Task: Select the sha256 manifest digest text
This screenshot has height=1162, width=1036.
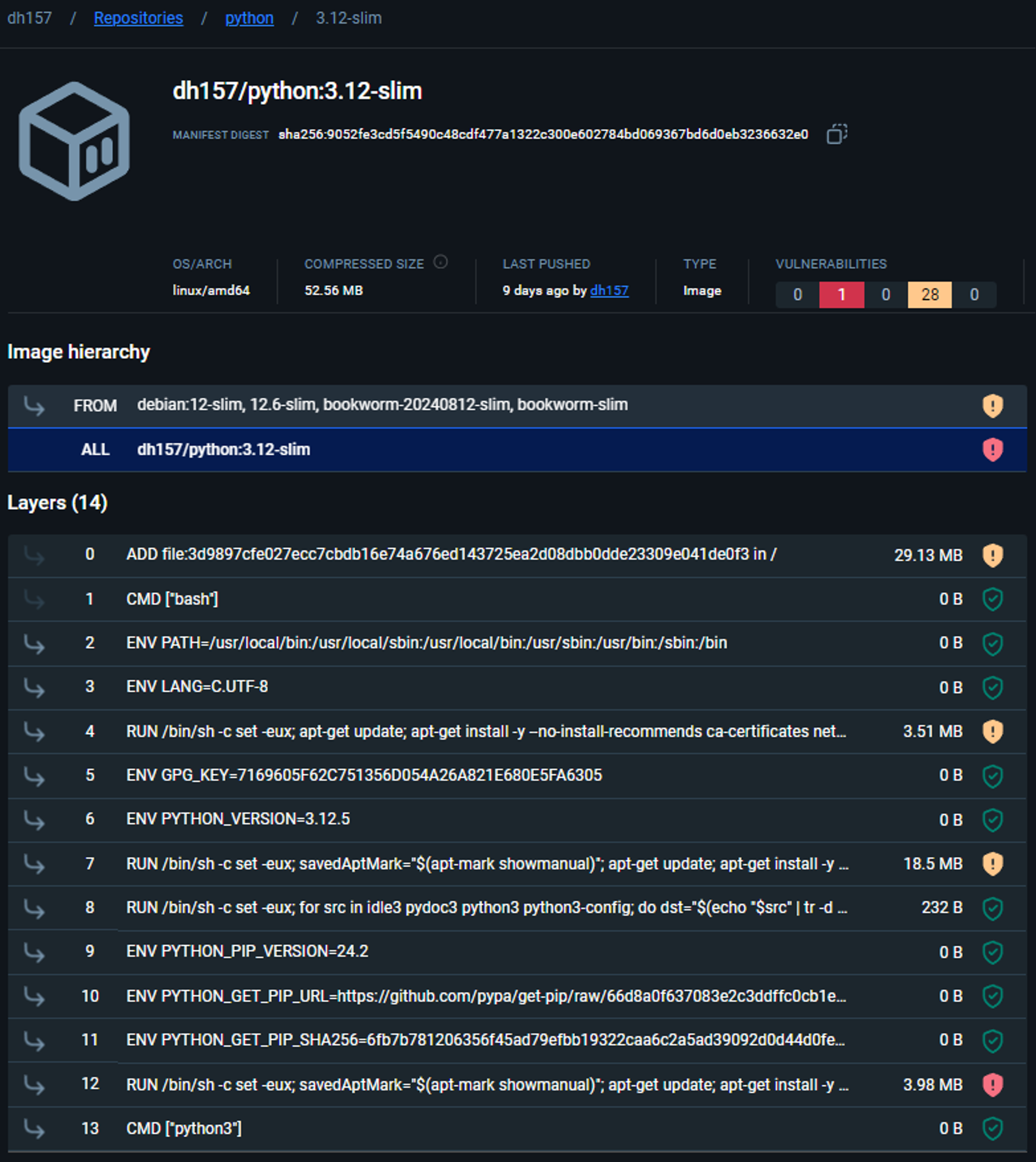Action: [x=543, y=134]
